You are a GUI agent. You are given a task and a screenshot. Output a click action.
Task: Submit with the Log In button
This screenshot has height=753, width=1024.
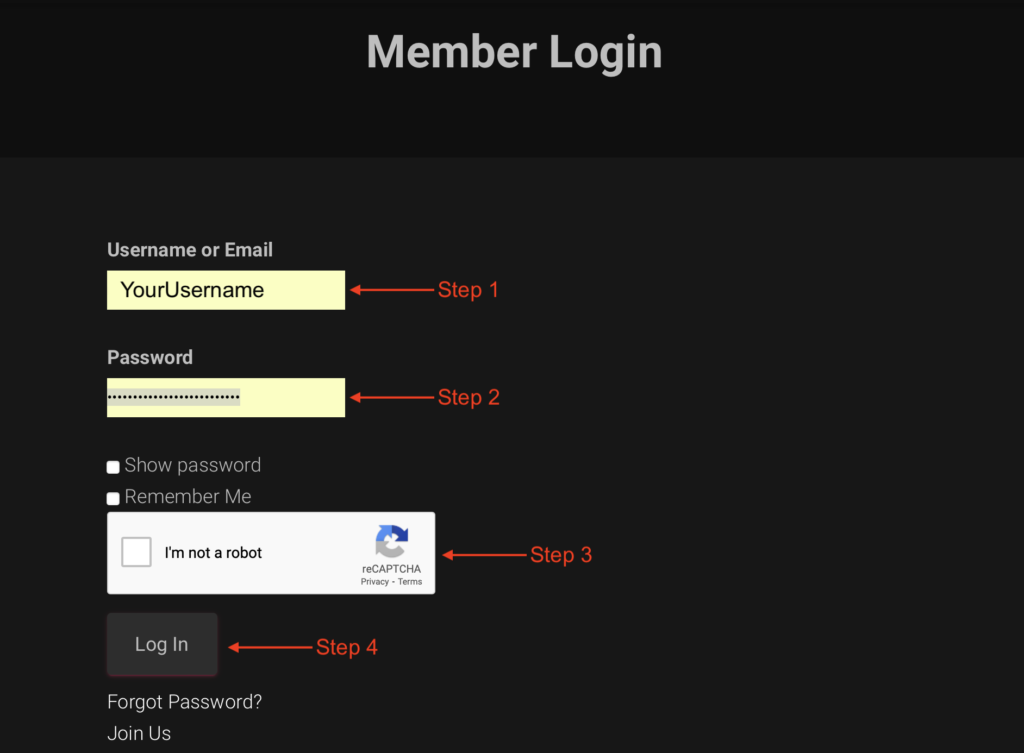[x=162, y=644]
